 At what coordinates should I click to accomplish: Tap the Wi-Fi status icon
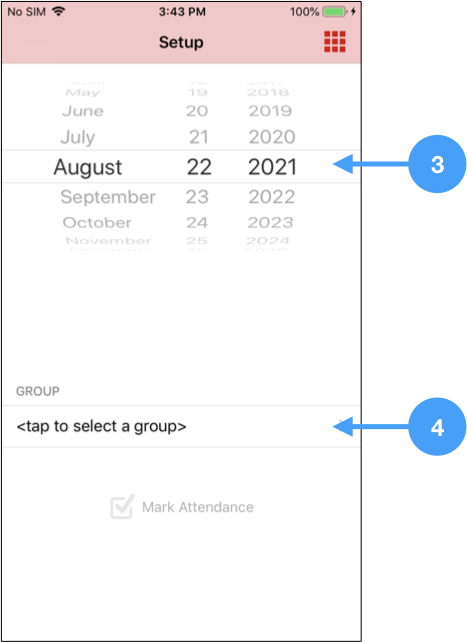coord(59,11)
